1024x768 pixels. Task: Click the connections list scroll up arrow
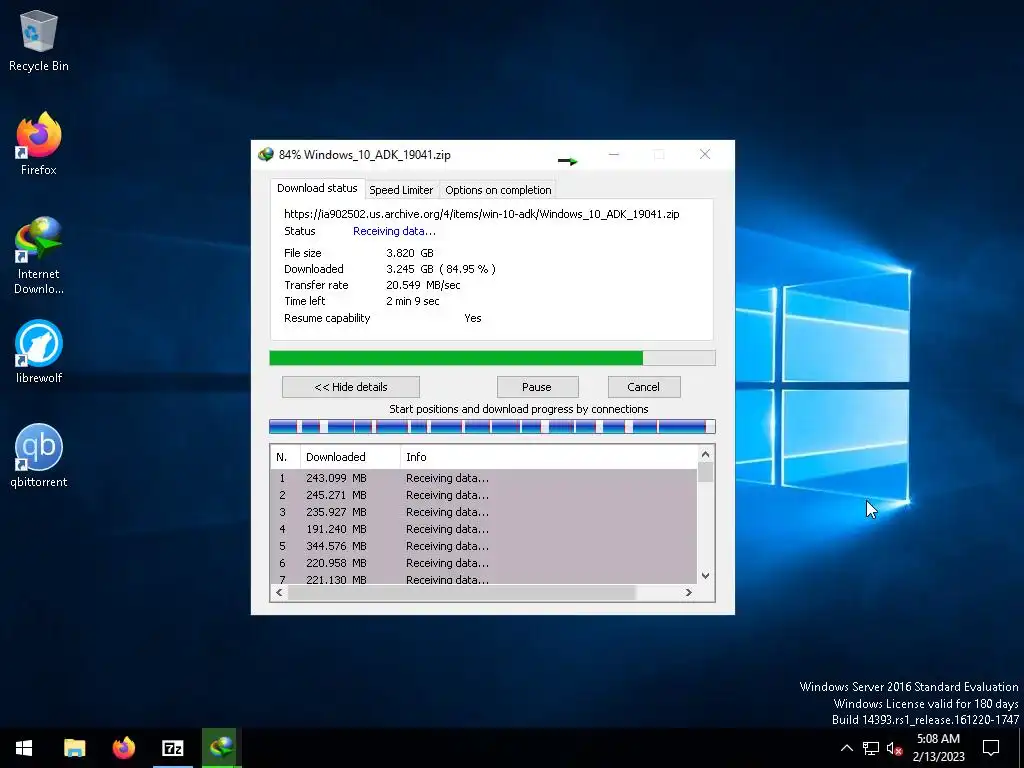(705, 454)
